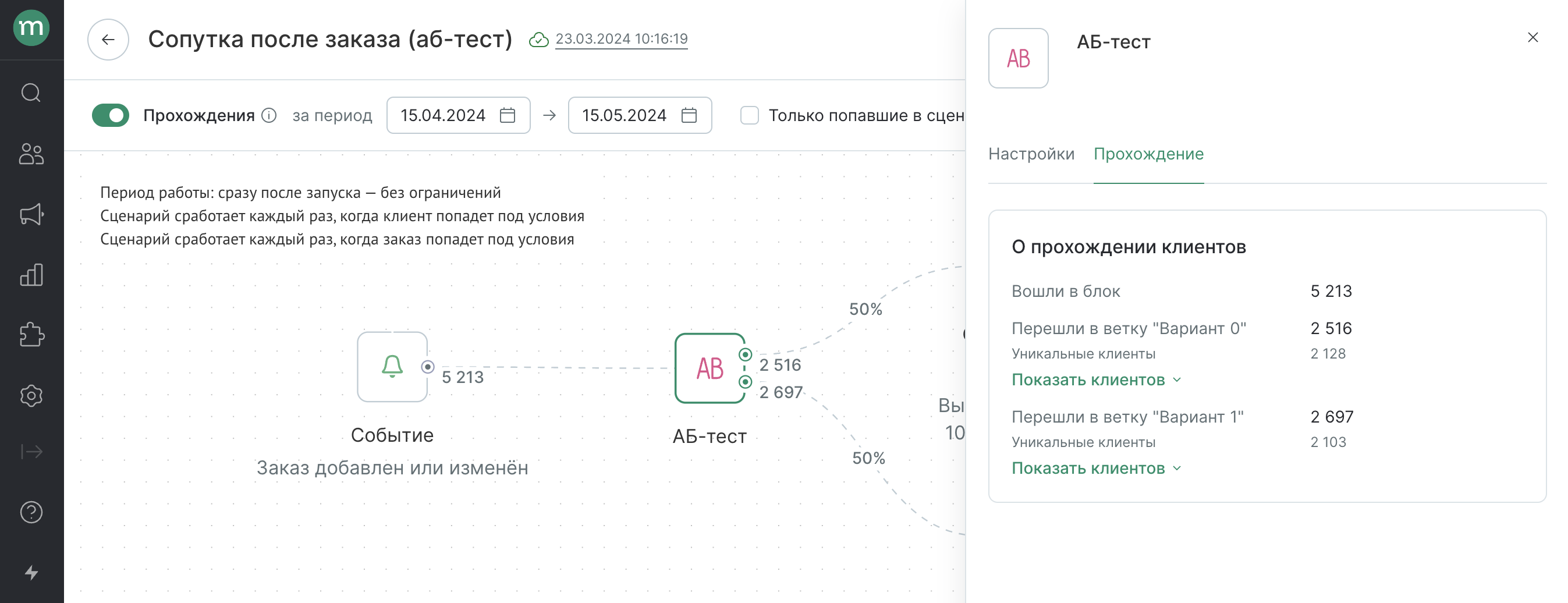
Task: Click the start date field 15.04.2024
Action: tap(458, 115)
